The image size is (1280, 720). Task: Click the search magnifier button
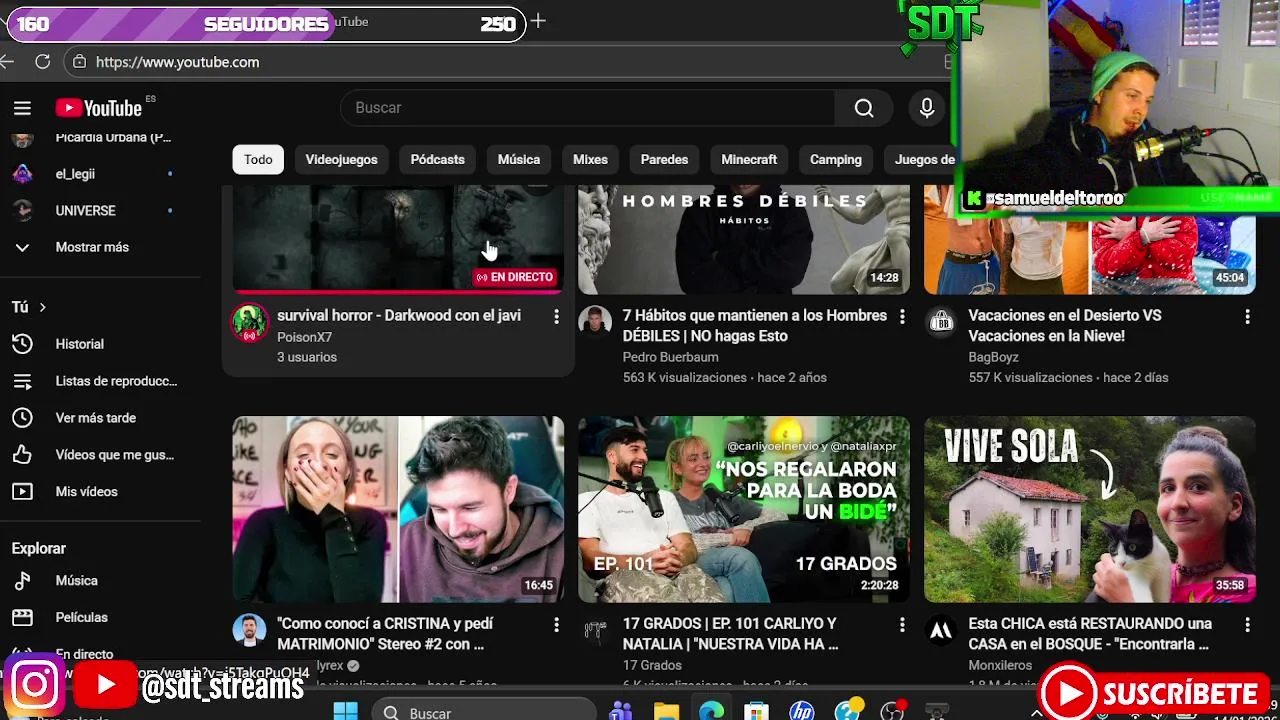tap(864, 108)
